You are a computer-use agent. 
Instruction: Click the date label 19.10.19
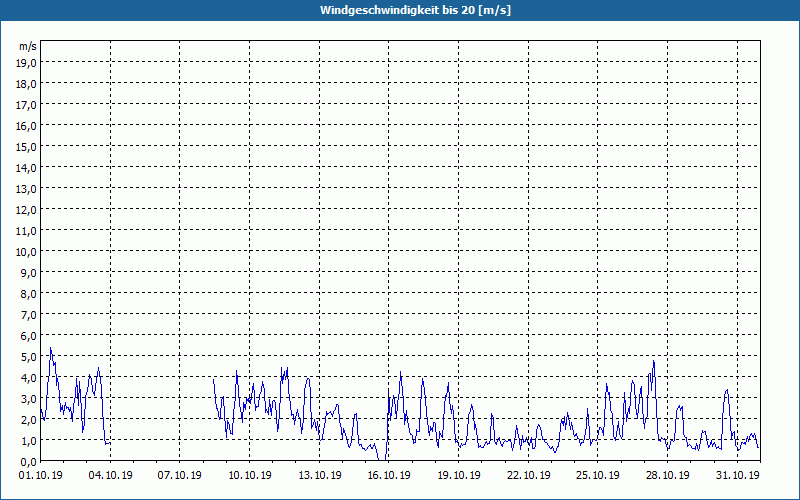pyautogui.click(x=459, y=476)
